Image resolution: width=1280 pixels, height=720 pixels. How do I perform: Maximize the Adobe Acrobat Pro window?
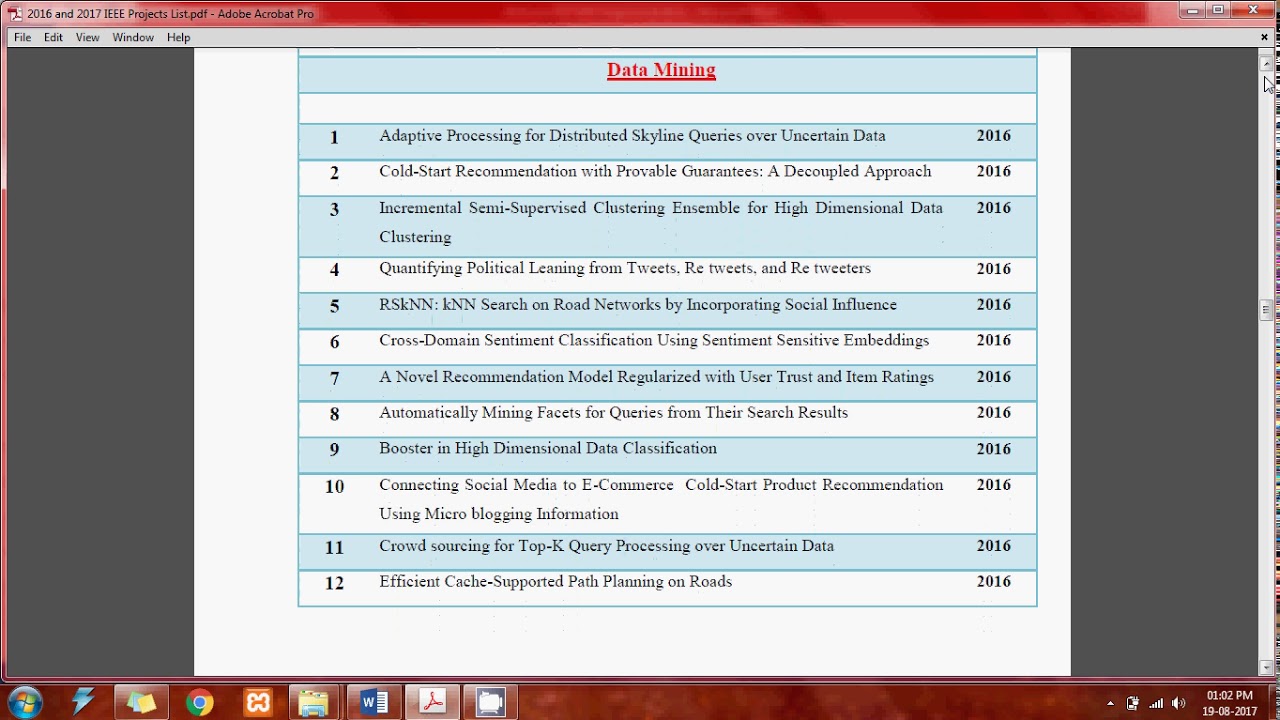tap(1218, 10)
